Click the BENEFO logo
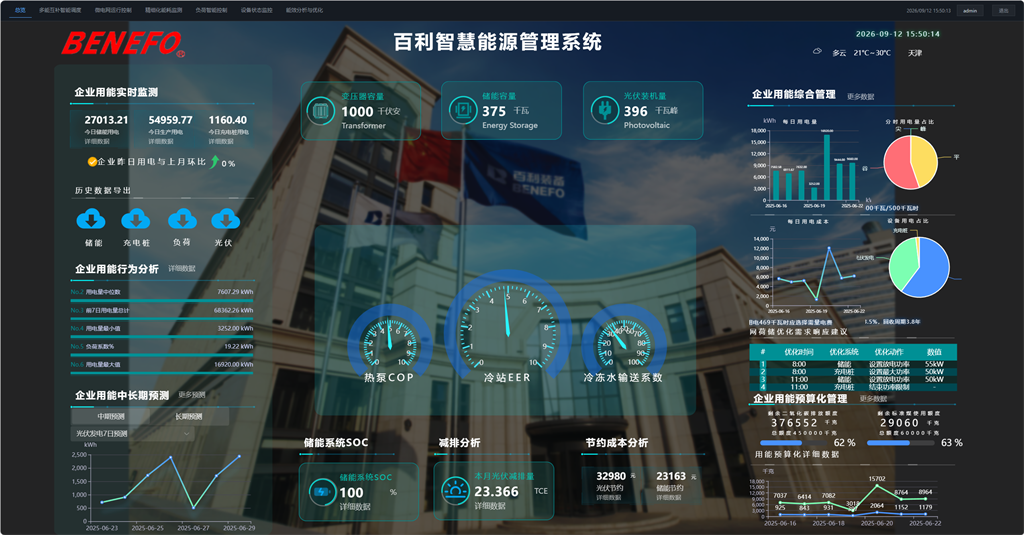The height and width of the screenshot is (535, 1024). click(123, 44)
